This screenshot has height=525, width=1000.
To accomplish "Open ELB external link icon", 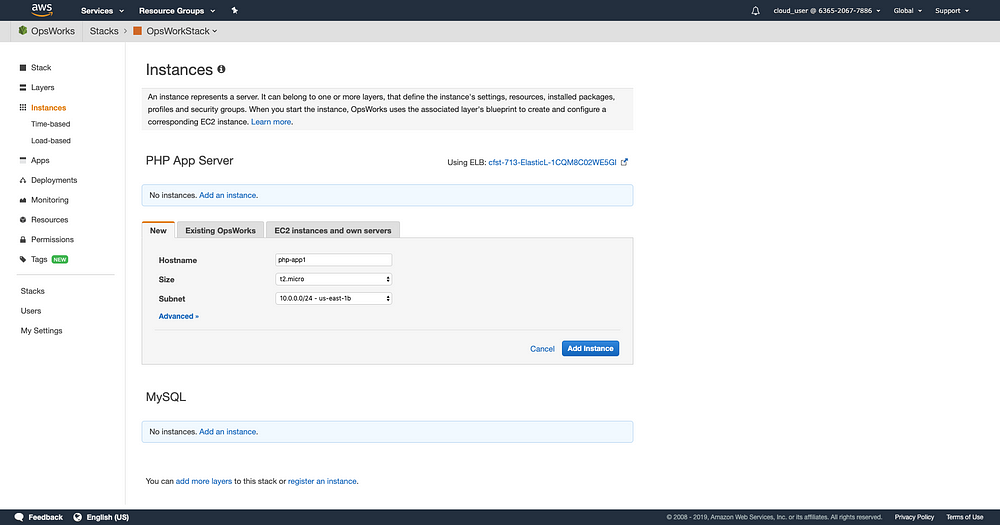I will point(624,162).
